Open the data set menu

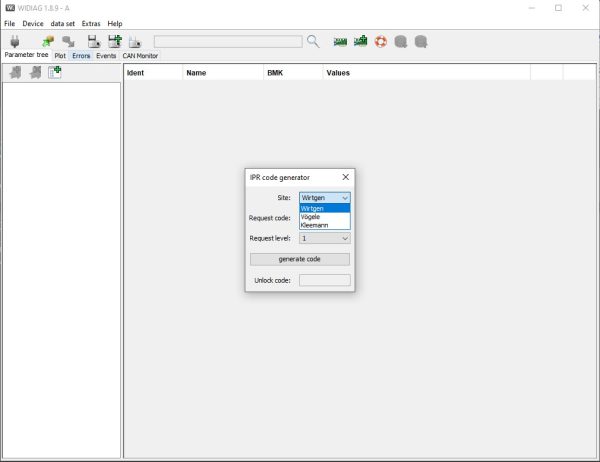coord(63,24)
